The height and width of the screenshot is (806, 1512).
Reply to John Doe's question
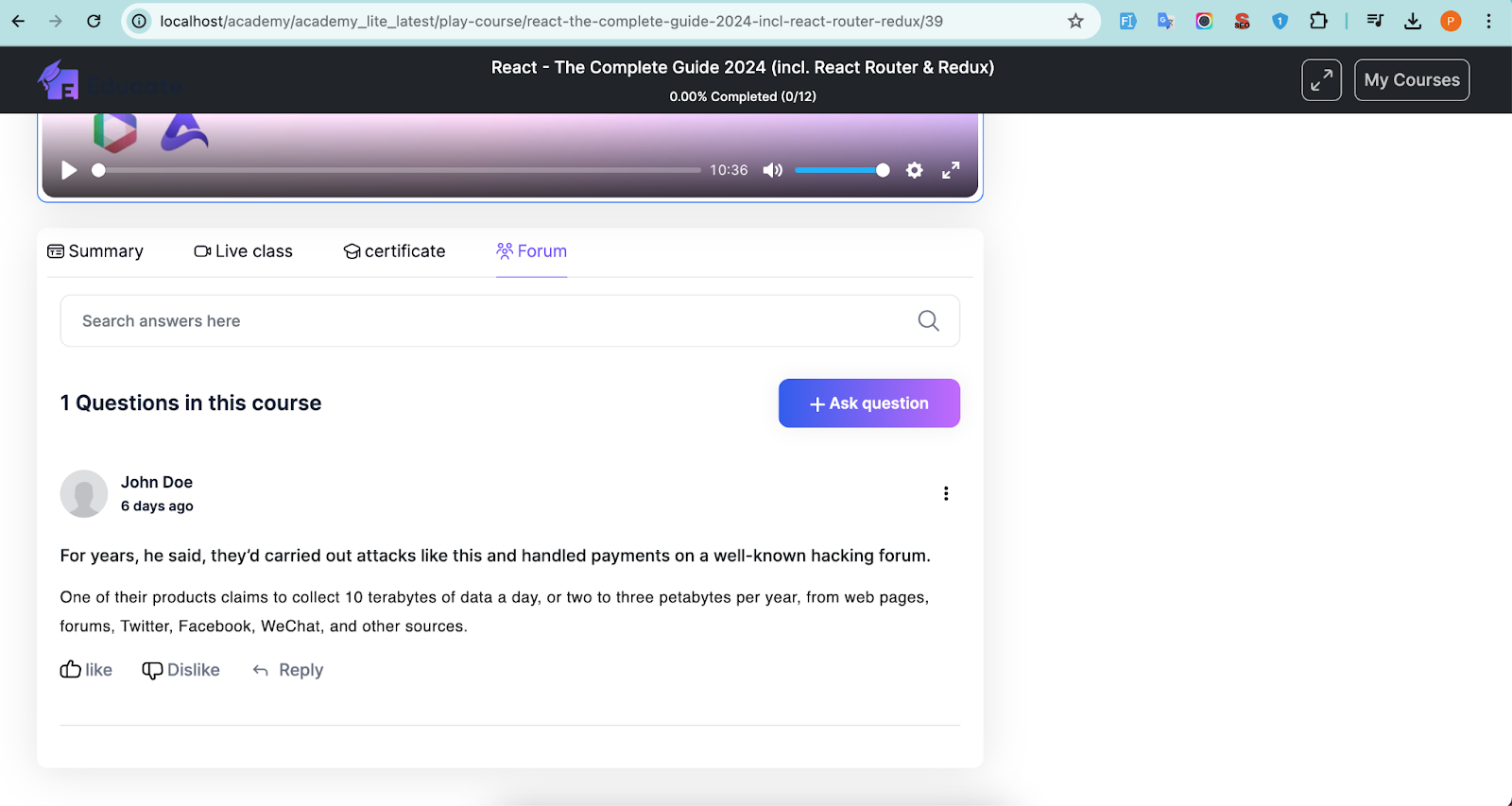point(288,670)
